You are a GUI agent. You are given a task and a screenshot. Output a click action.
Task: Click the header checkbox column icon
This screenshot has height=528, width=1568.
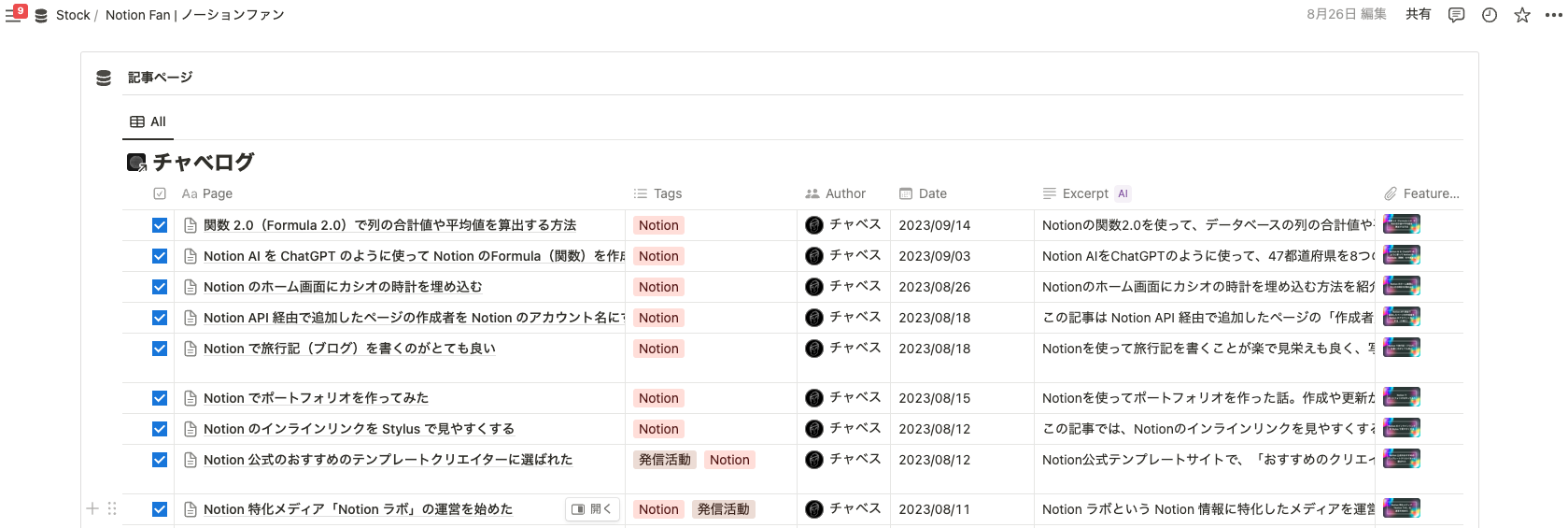point(160,193)
